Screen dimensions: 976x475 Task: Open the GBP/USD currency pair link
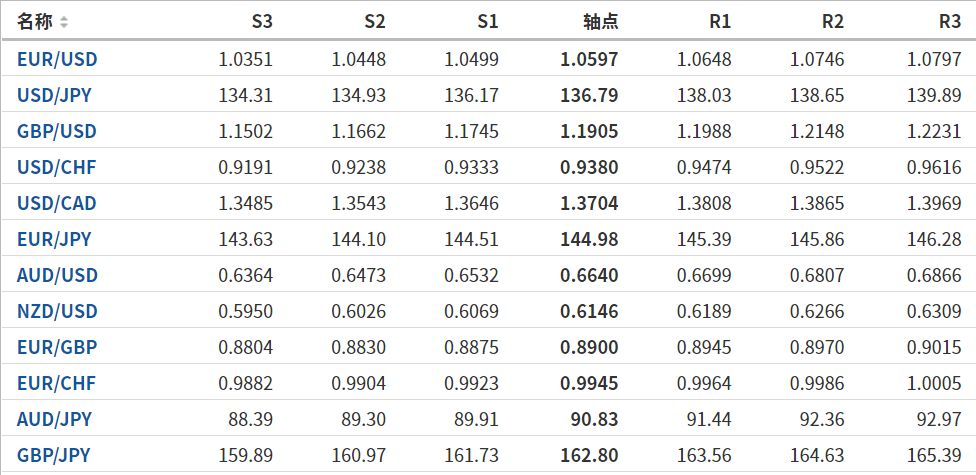click(57, 131)
